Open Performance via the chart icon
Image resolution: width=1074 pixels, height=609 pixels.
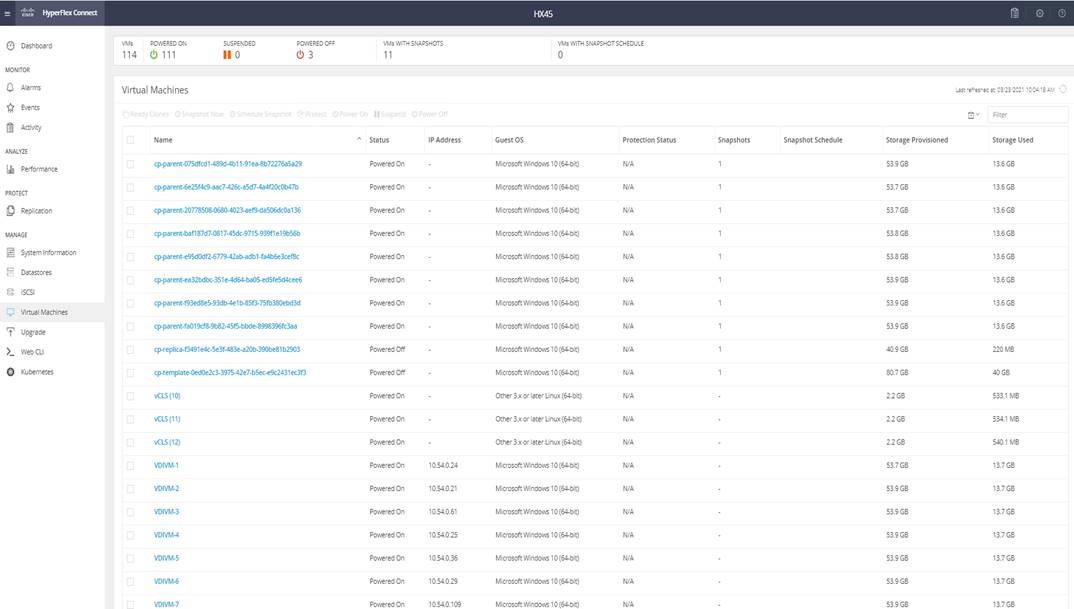[x=10, y=169]
